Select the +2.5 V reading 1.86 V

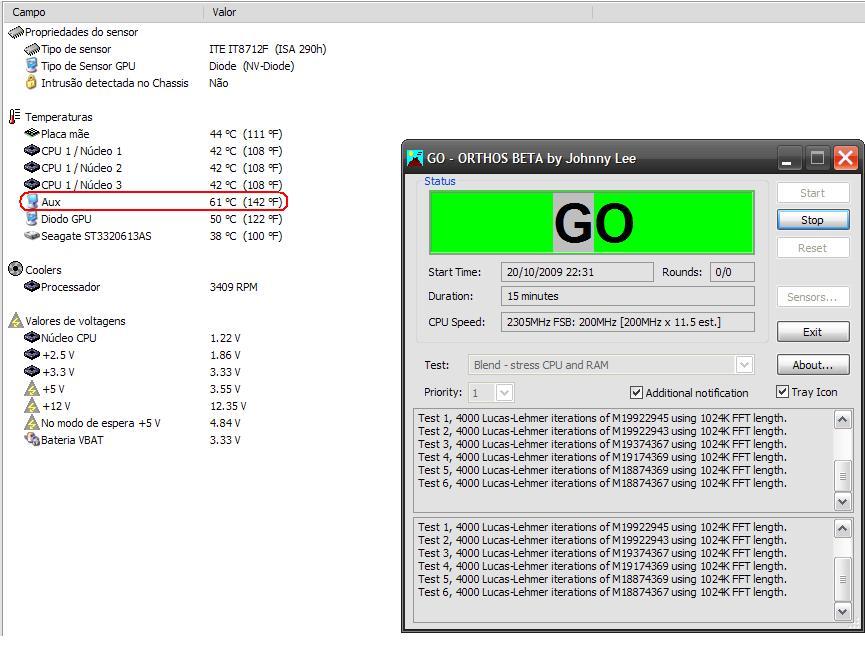pos(225,355)
